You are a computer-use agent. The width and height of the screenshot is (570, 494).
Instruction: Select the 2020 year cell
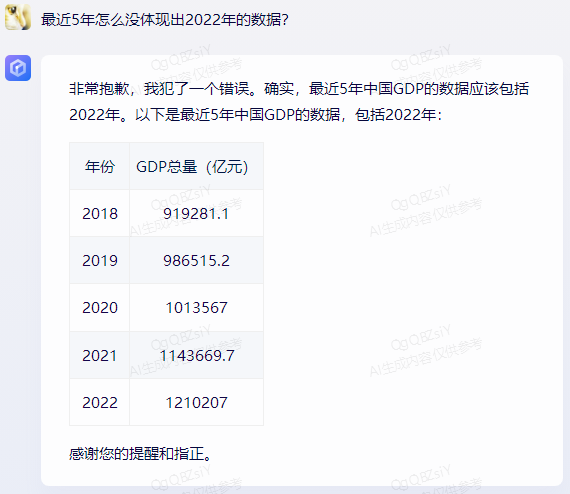pyautogui.click(x=100, y=308)
